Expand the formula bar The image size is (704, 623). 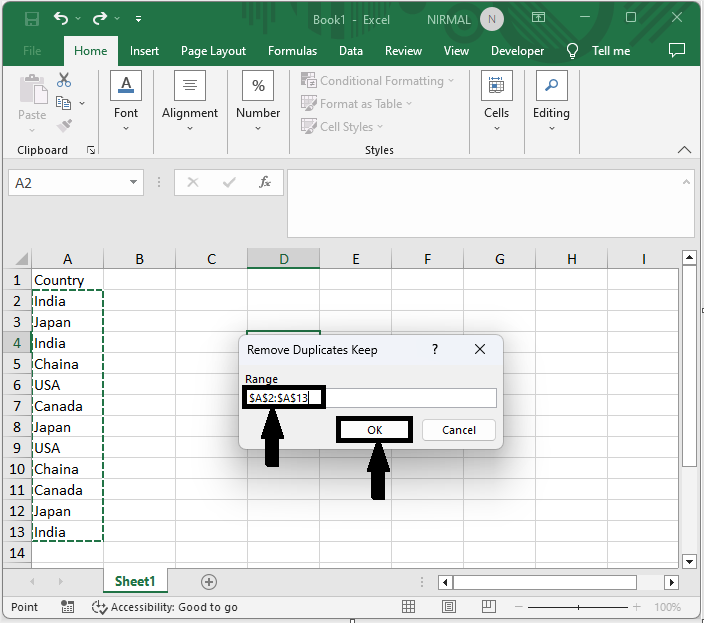[686, 182]
